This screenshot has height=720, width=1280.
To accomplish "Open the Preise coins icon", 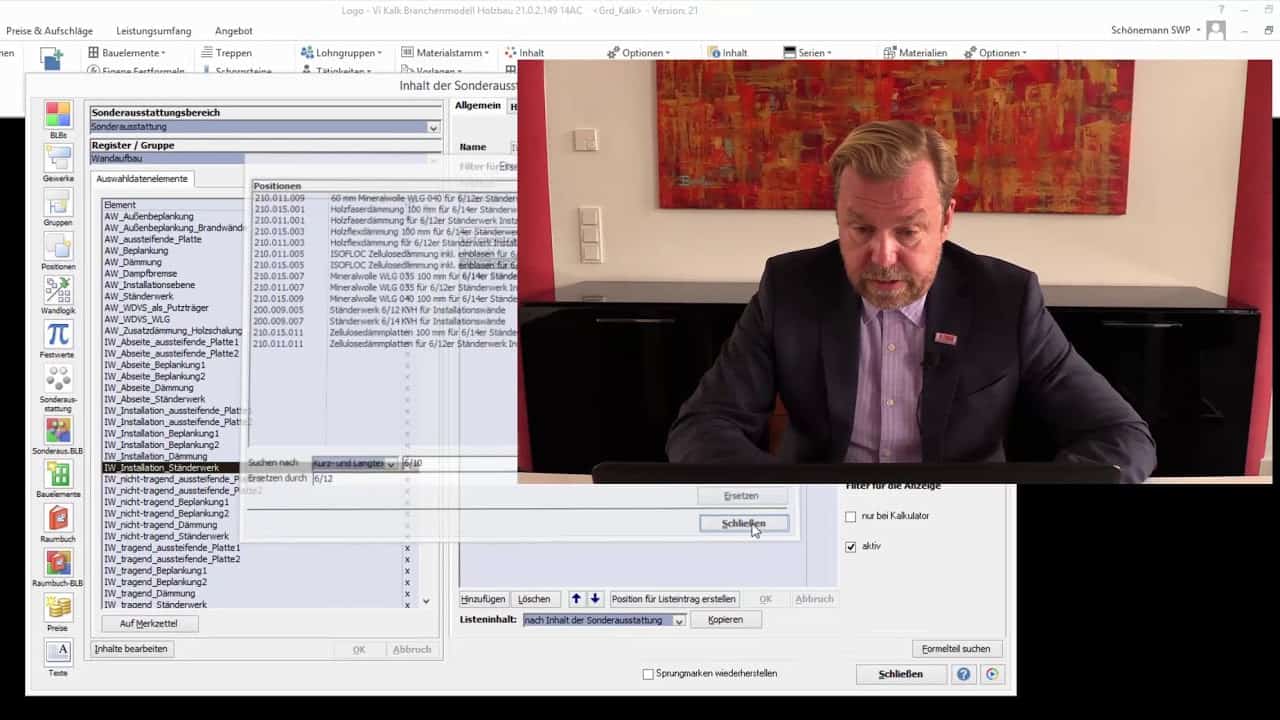I will tap(58, 607).
